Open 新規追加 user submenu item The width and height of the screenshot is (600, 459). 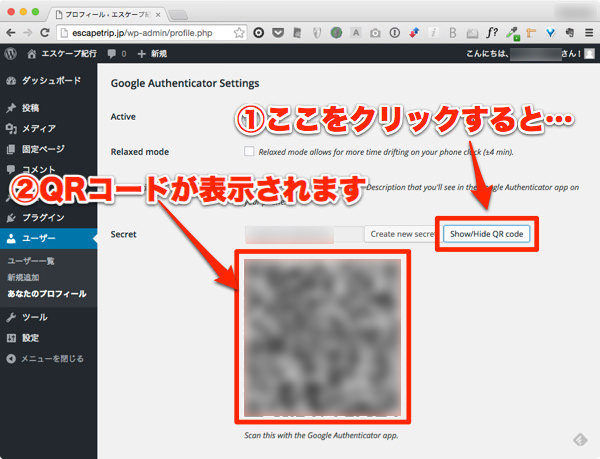coord(23,277)
